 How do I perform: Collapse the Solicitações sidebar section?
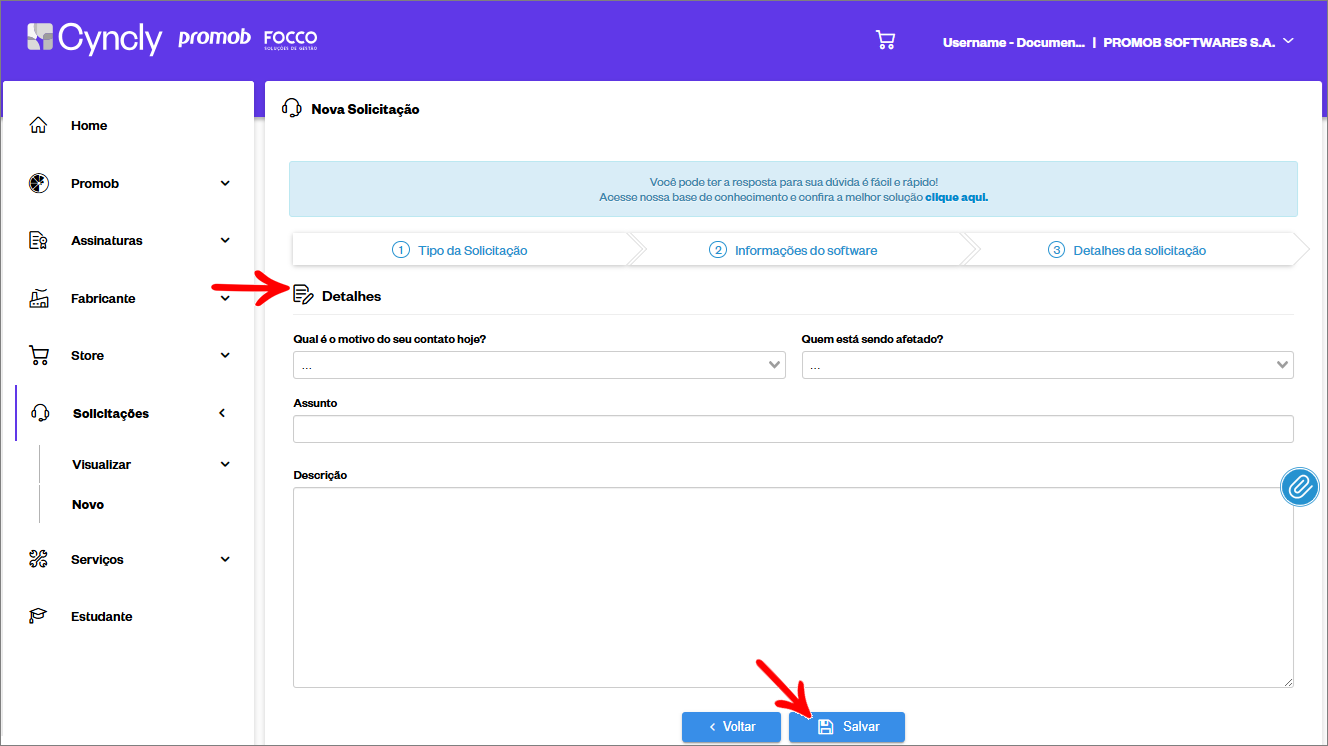(x=222, y=413)
